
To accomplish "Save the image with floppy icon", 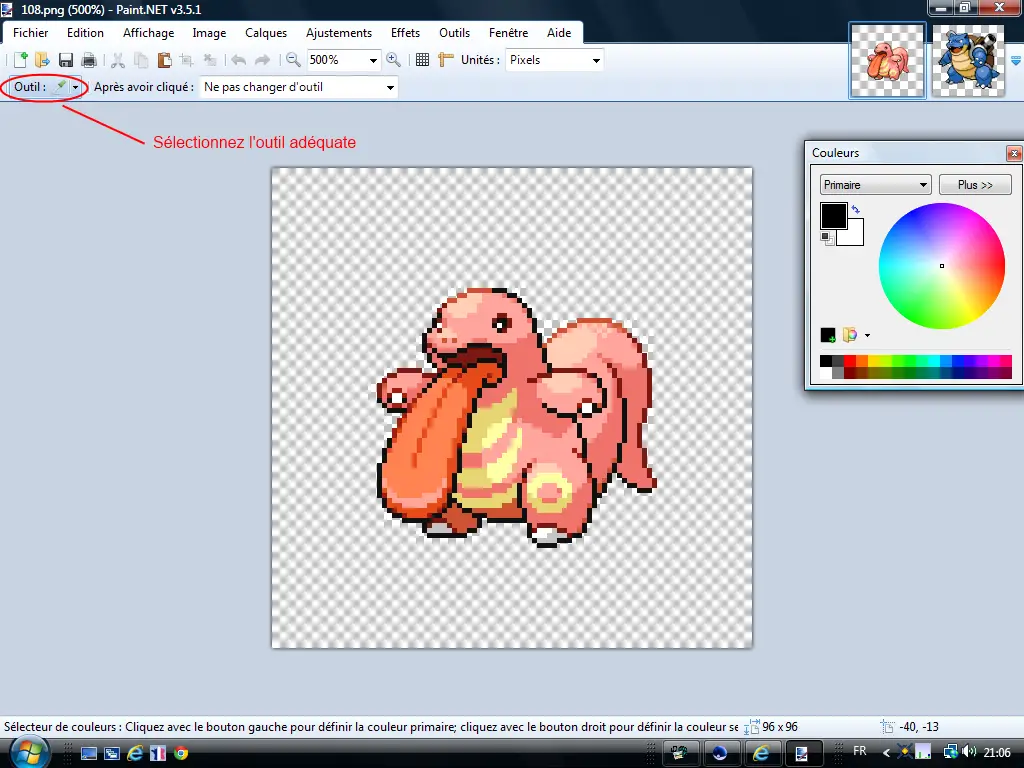I will coord(66,60).
